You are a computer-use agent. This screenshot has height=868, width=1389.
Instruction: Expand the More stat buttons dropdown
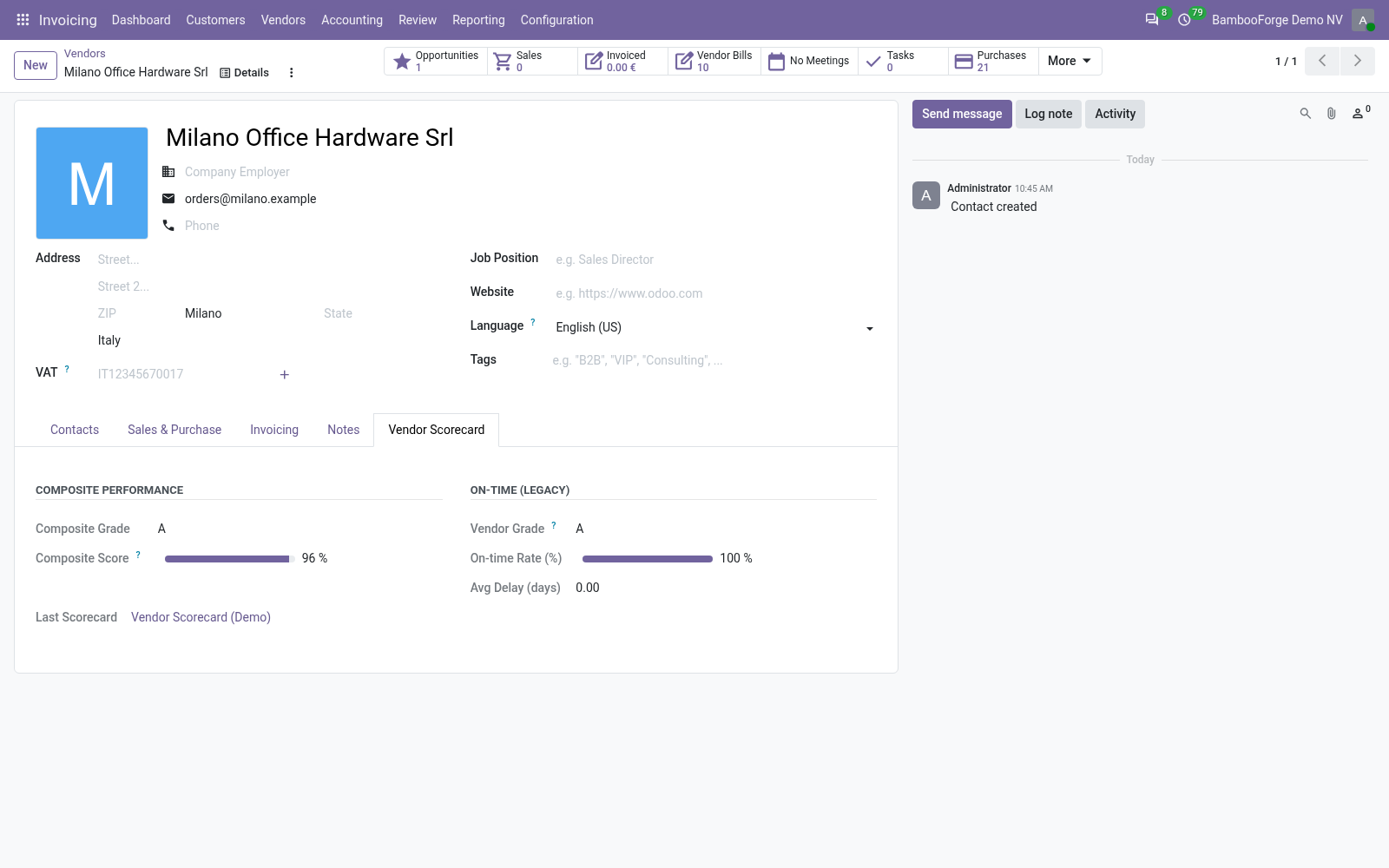coord(1070,61)
